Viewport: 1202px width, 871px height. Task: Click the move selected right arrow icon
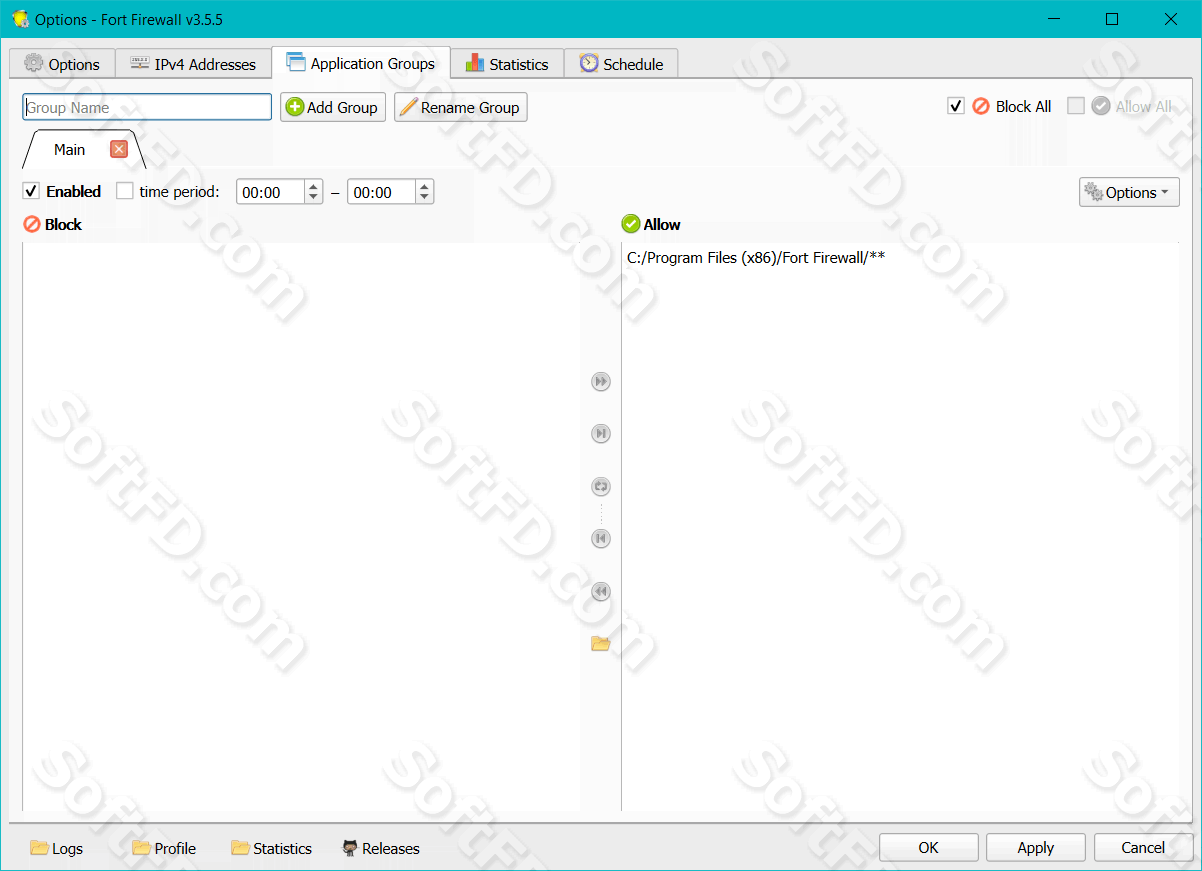point(601,434)
